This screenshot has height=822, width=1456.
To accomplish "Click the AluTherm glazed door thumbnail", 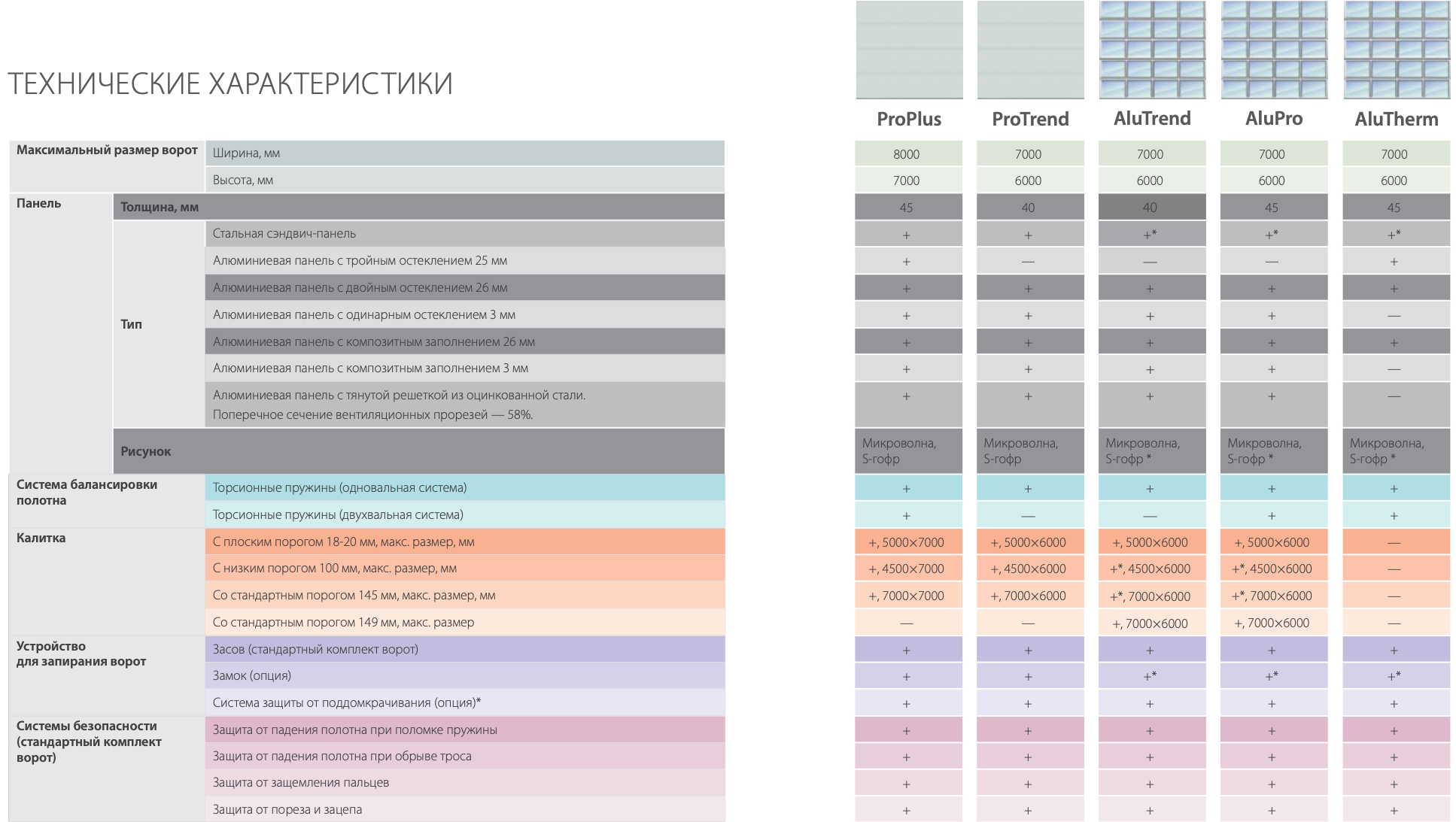I will pyautogui.click(x=1397, y=50).
